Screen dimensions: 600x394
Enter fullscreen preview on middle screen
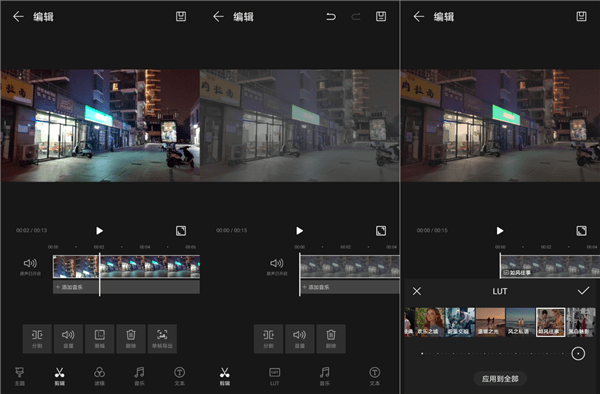point(381,231)
